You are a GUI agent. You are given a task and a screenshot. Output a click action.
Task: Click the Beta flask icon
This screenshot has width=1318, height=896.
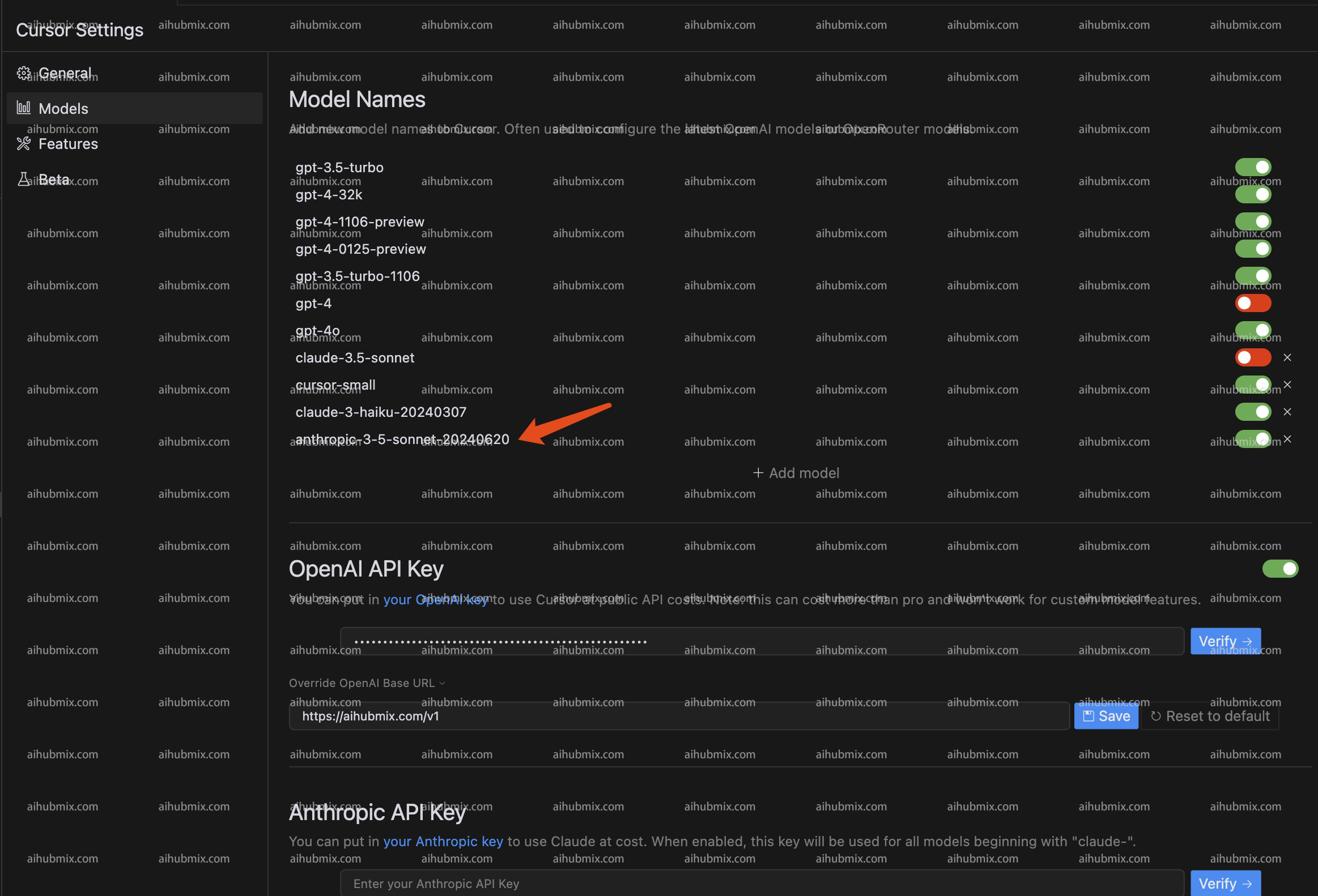coord(23,180)
